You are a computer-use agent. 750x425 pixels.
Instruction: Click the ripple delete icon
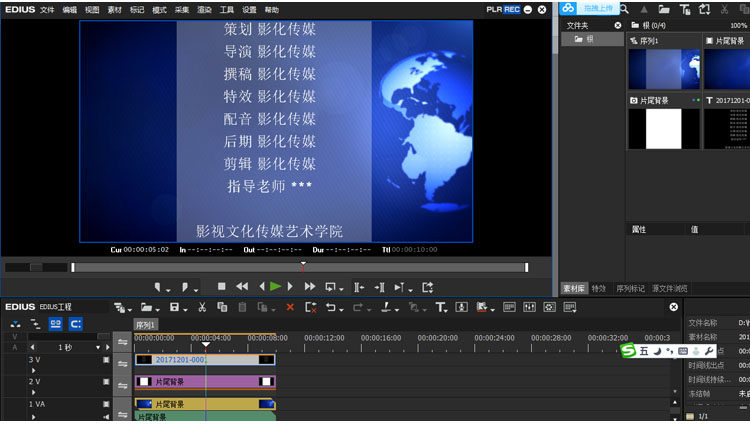[310, 307]
